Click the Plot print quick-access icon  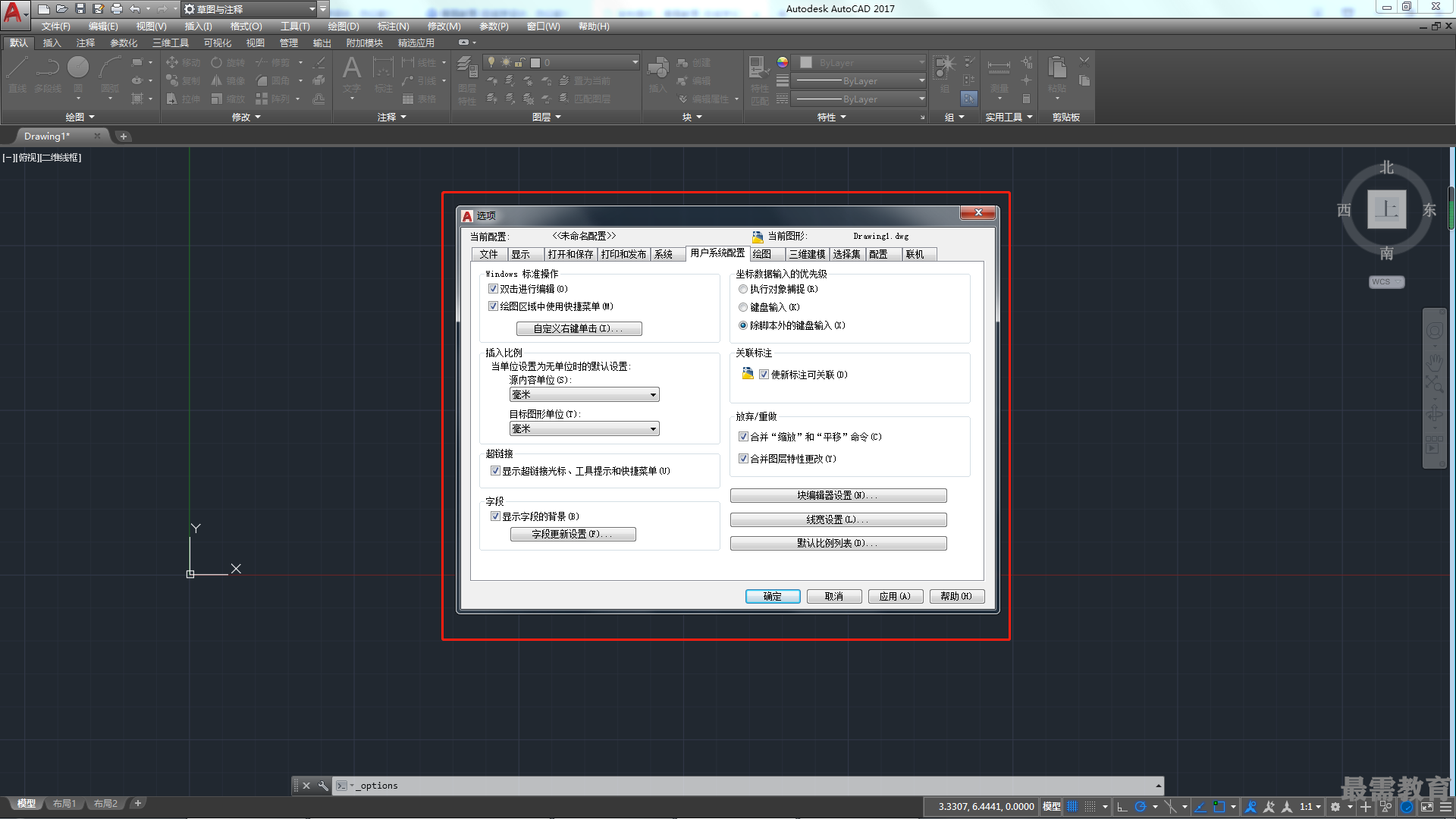(x=117, y=9)
